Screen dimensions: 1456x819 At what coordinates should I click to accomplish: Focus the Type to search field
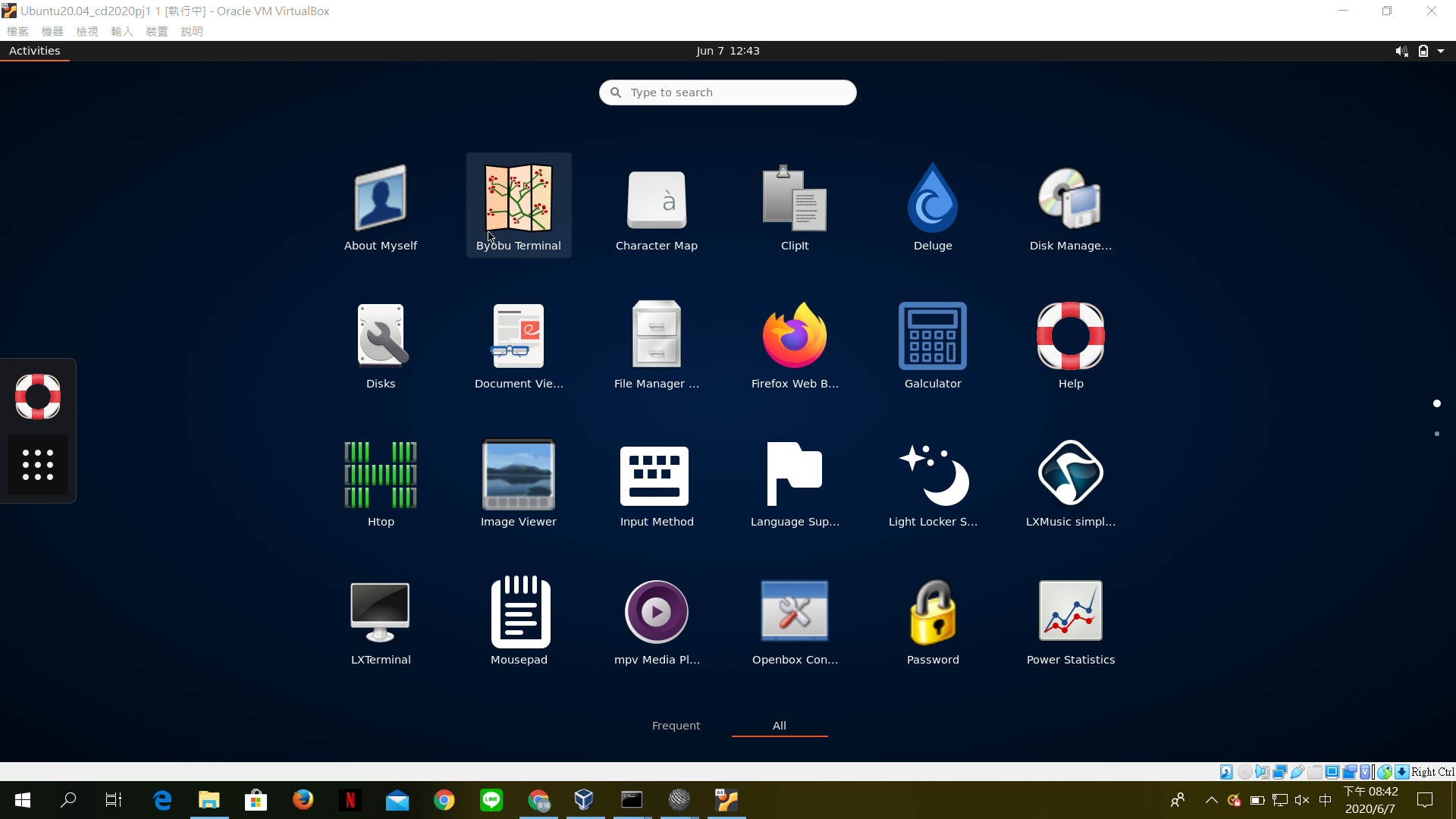point(728,93)
